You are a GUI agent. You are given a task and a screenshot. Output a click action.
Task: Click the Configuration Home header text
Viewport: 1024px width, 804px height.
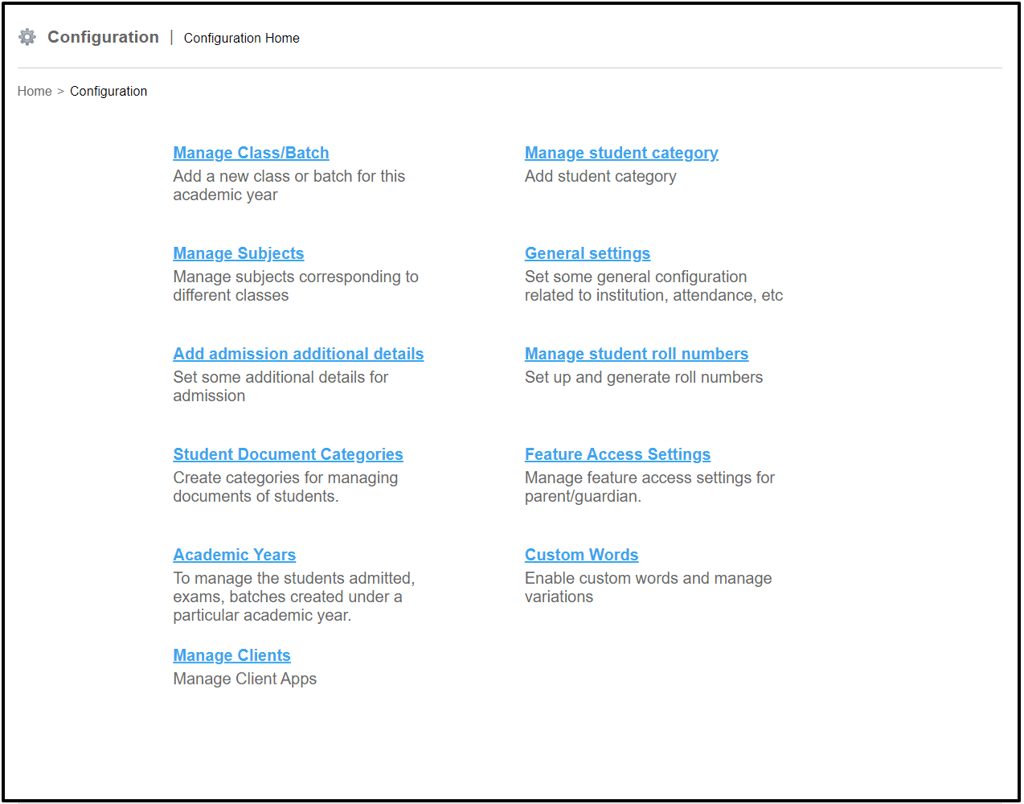pyautogui.click(x=242, y=39)
